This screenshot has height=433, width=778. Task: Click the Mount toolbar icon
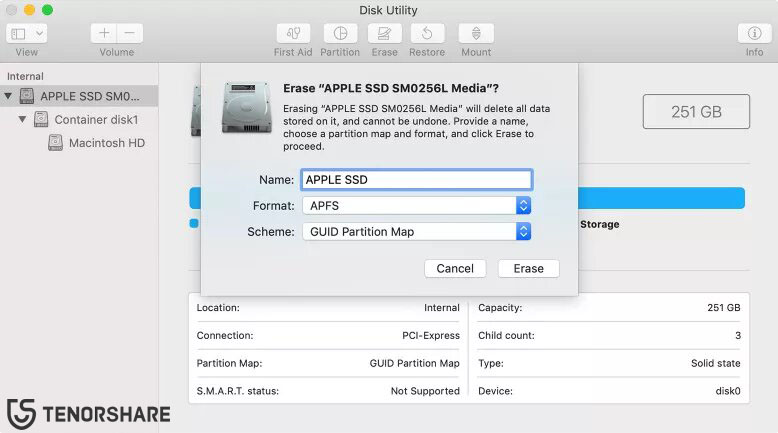[x=476, y=33]
